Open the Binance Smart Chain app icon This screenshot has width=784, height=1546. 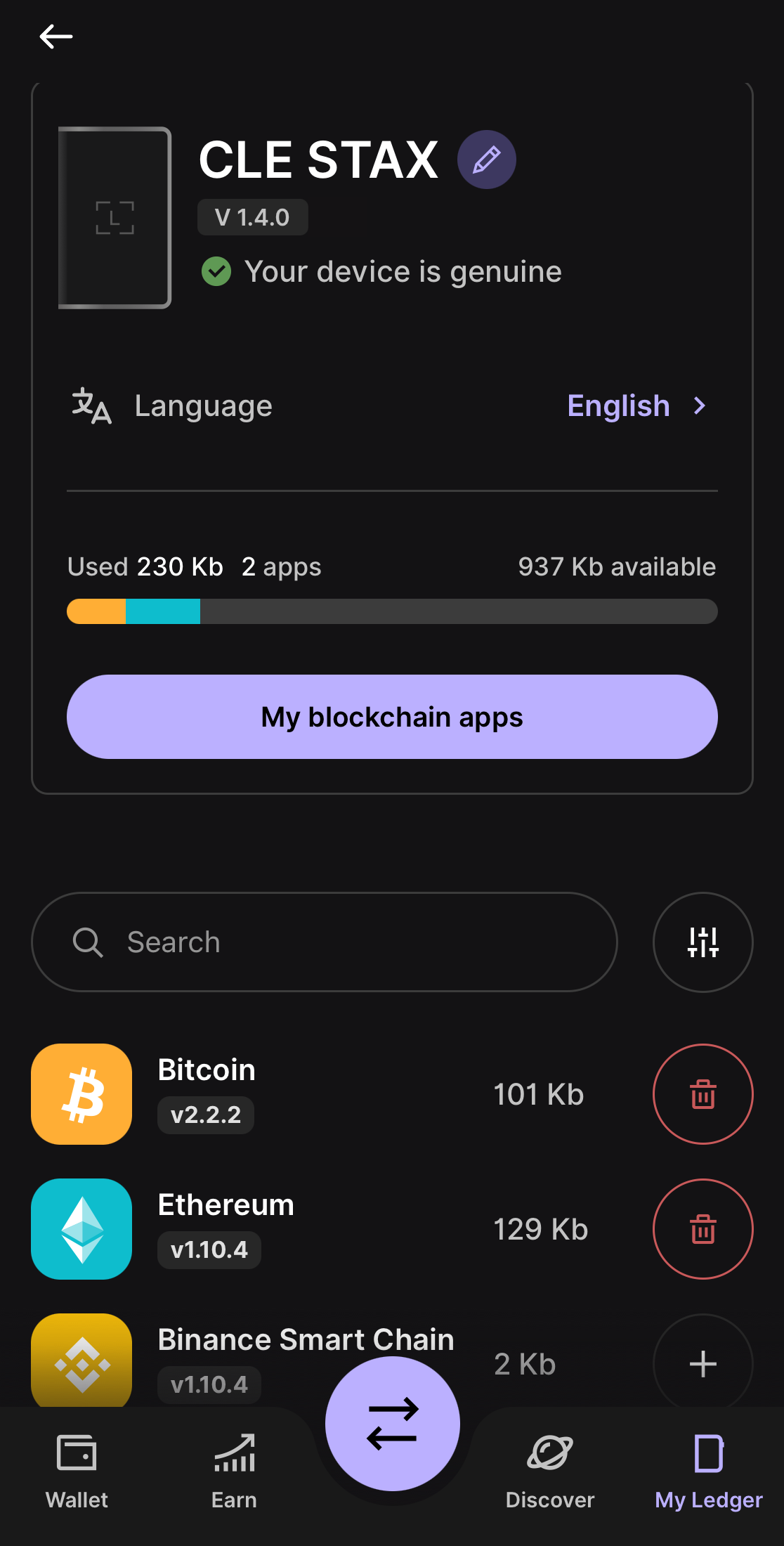[81, 1360]
